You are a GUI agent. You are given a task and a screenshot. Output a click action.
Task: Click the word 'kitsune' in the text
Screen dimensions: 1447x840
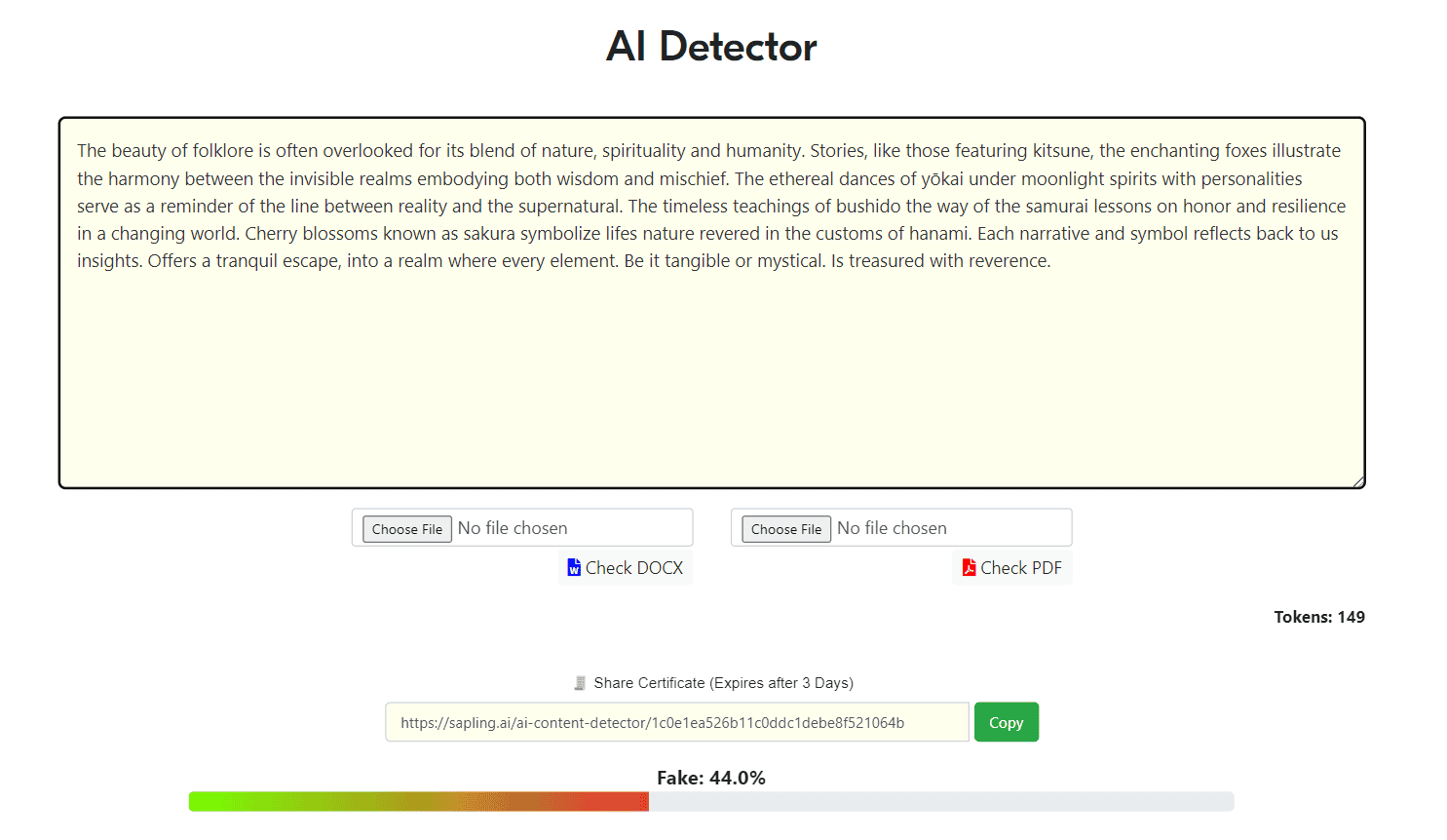(1061, 151)
